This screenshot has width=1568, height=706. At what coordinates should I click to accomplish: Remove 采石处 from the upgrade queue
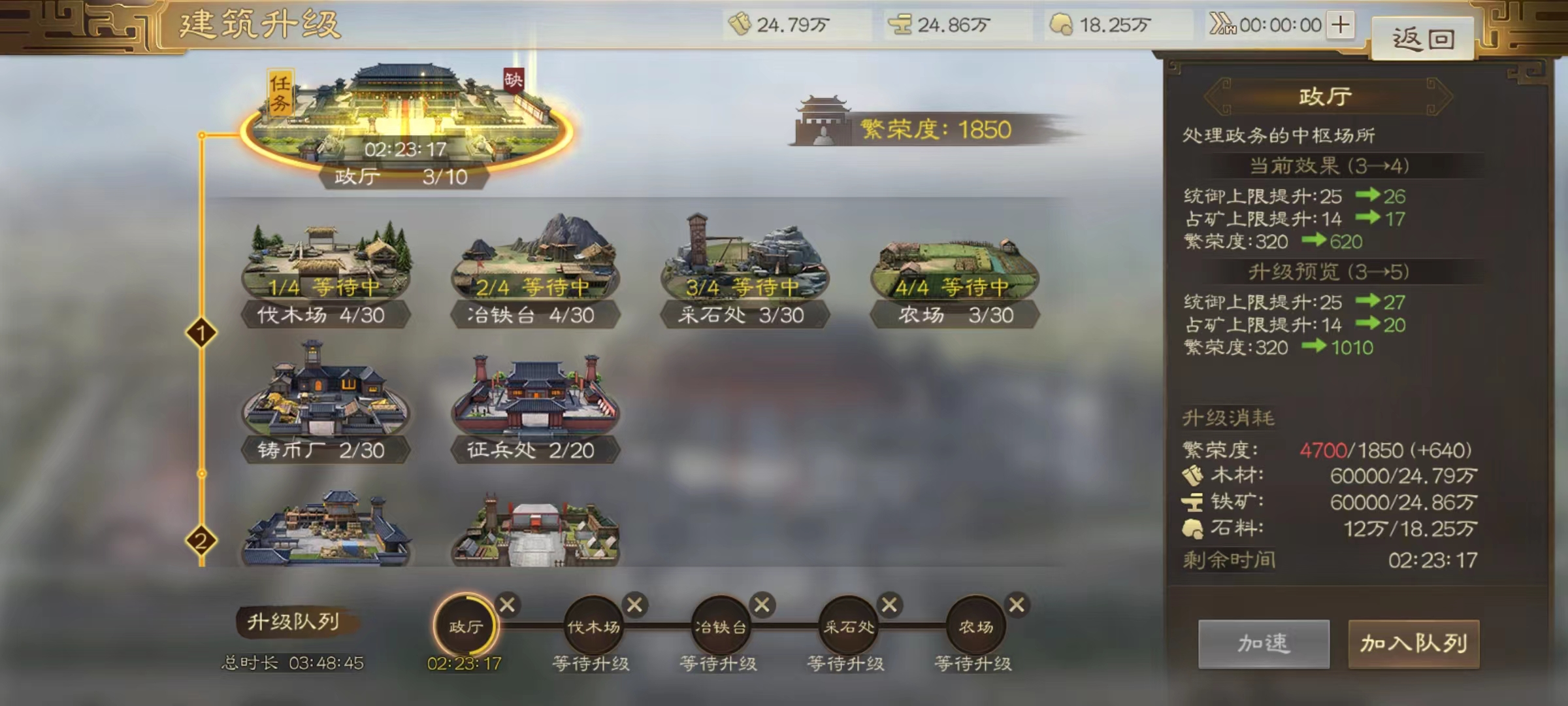889,605
